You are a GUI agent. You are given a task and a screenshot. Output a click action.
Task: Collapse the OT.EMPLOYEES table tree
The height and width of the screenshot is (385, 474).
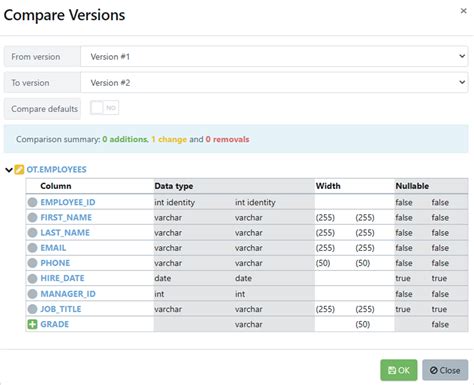pos(9,170)
